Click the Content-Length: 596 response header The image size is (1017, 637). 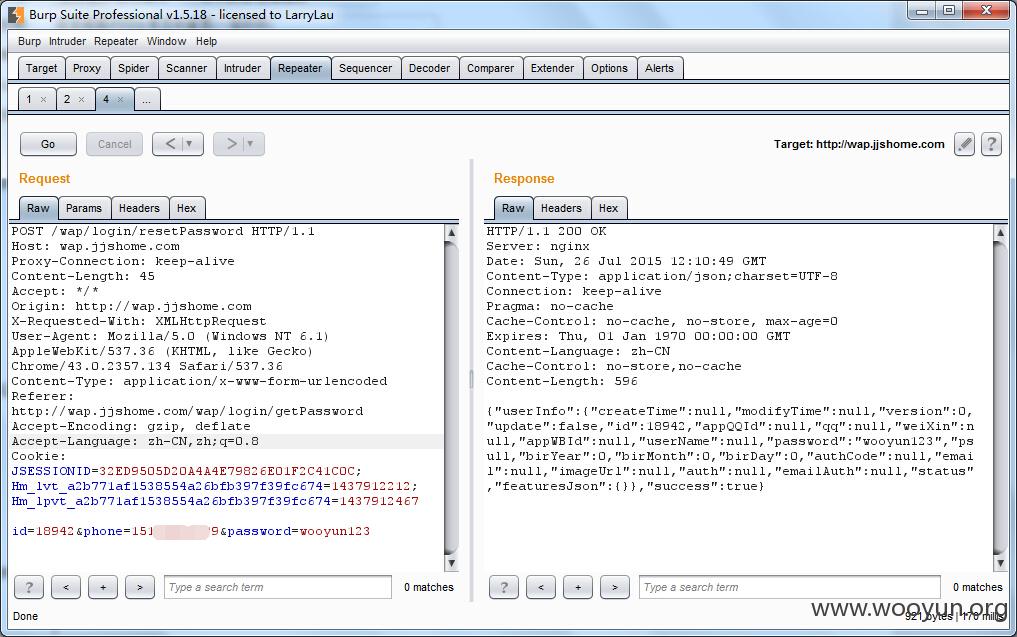[x=562, y=381]
